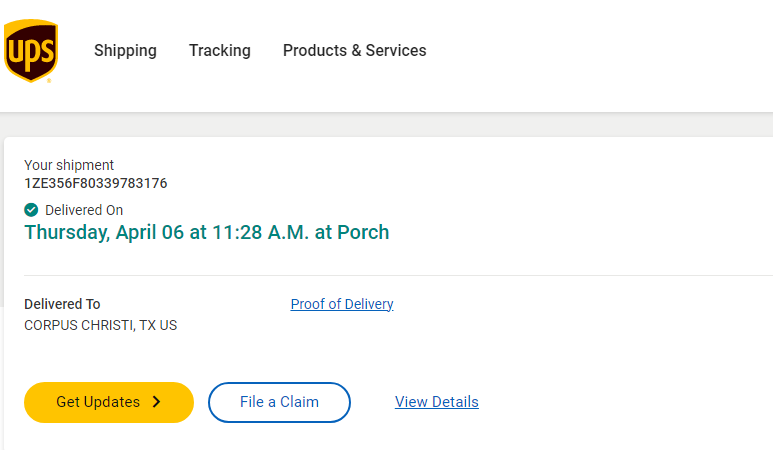Click the Delivered On status text
Viewport: 773px width, 450px height.
(x=84, y=210)
